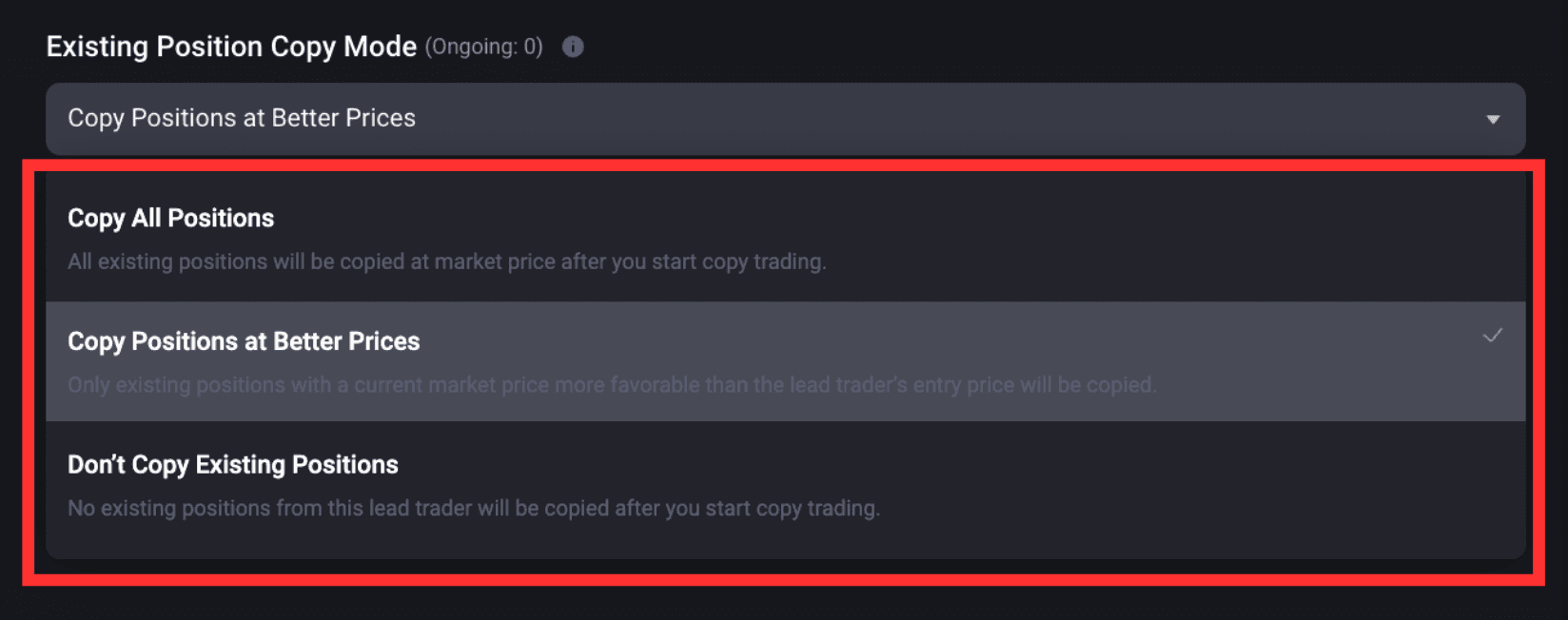Click the checkmark icon on the selected option
Screen dimensions: 1568x620
1493,336
